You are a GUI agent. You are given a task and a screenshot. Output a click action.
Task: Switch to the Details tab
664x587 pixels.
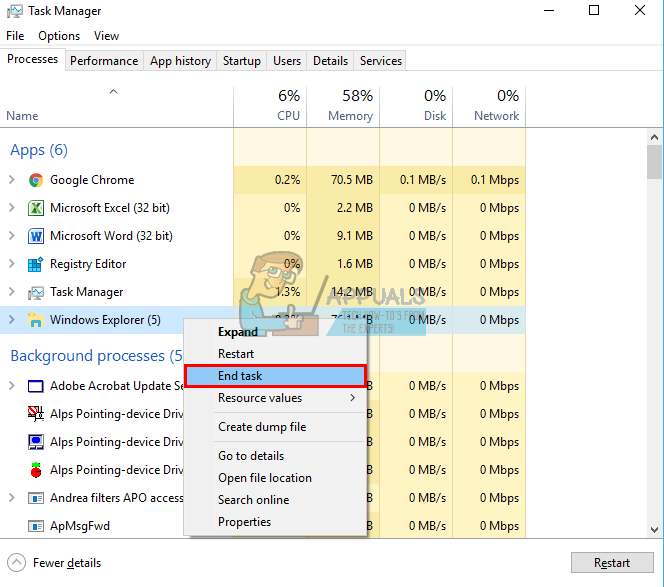pos(330,61)
